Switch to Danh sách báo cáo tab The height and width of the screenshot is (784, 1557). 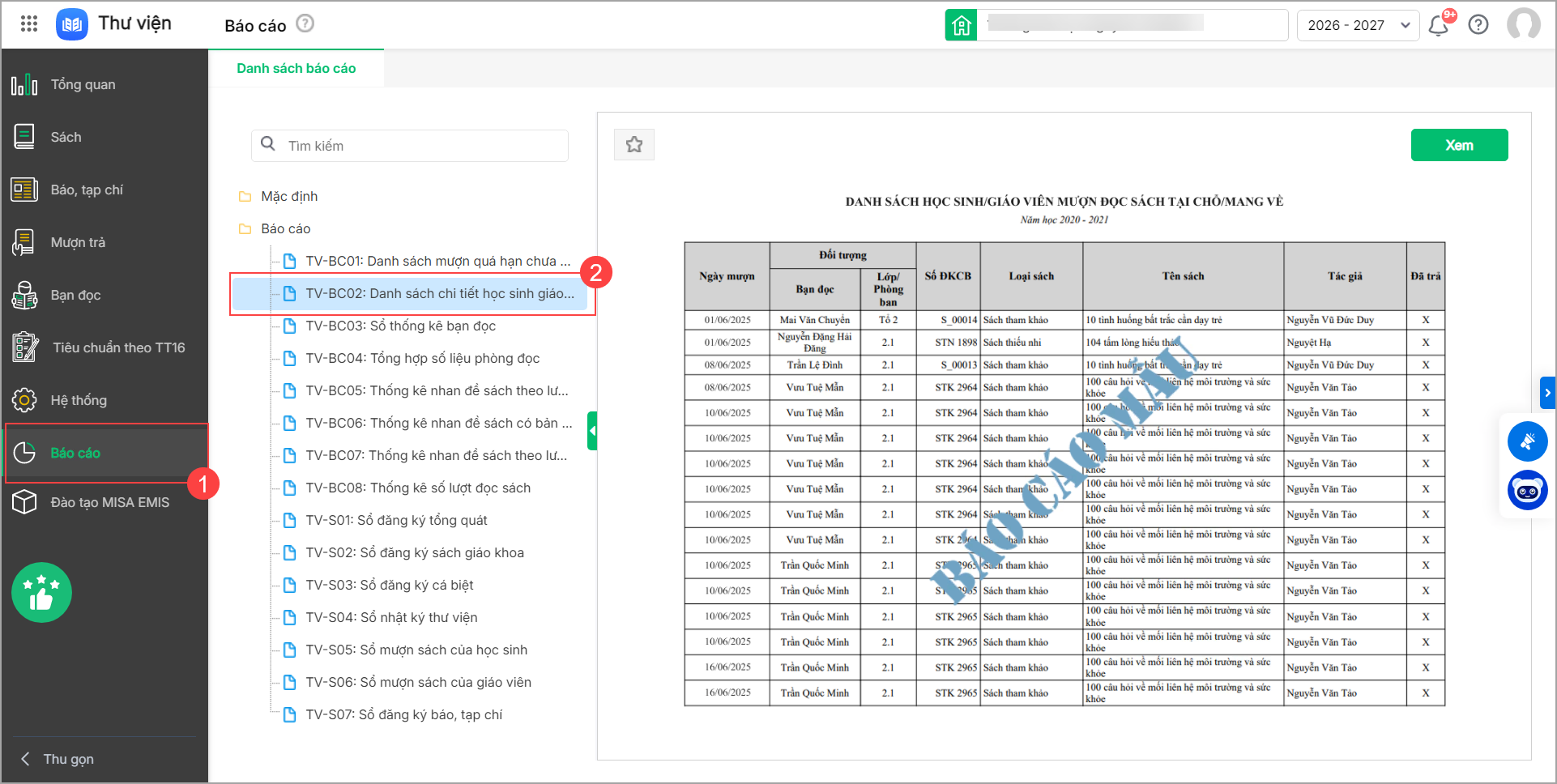click(x=296, y=68)
